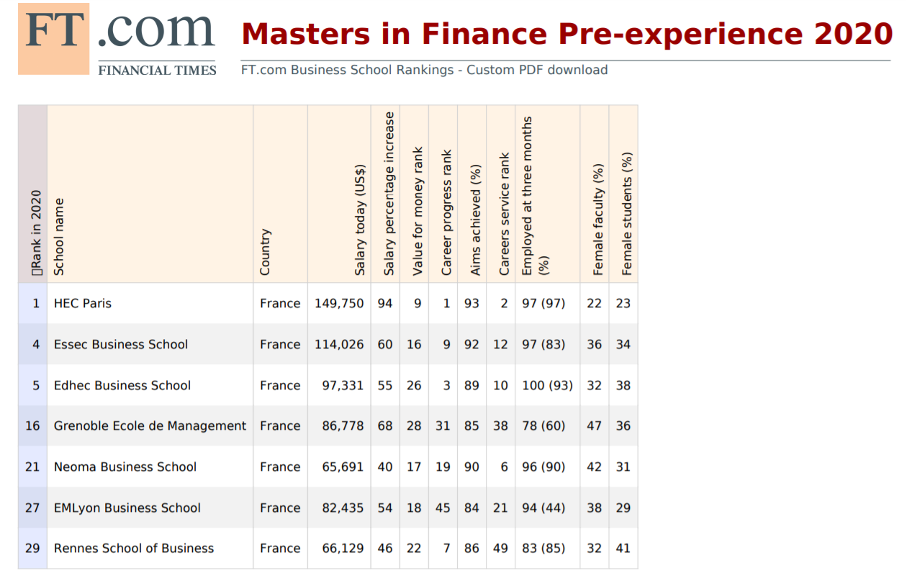
Task: Click Edhec Business School name
Action: (122, 385)
